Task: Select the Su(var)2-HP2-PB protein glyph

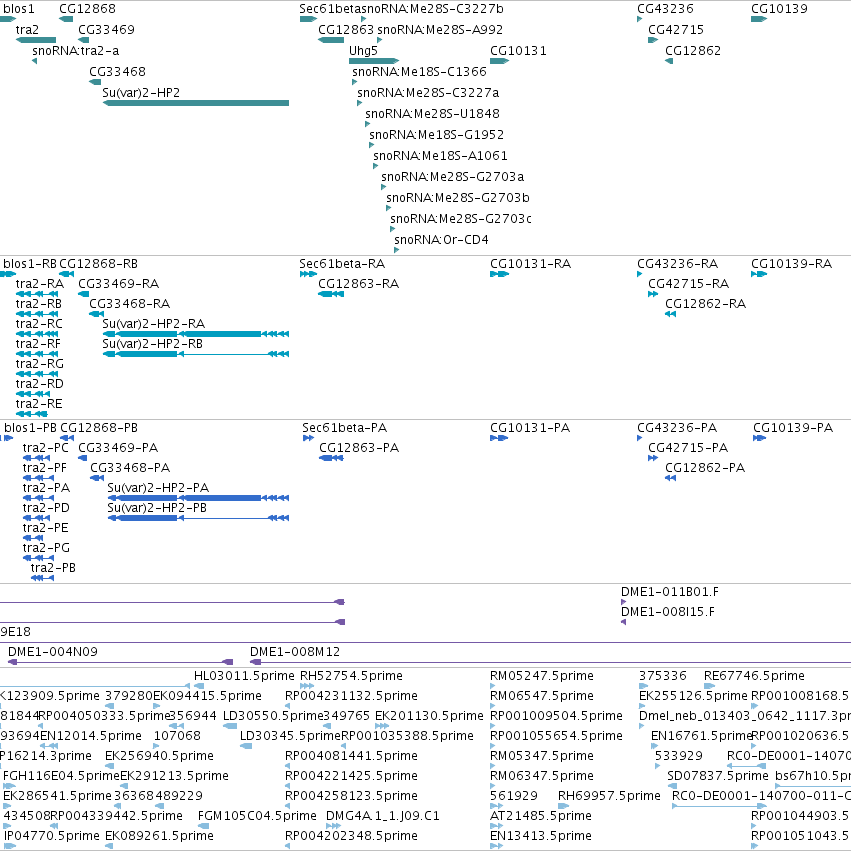Action: coord(198,518)
